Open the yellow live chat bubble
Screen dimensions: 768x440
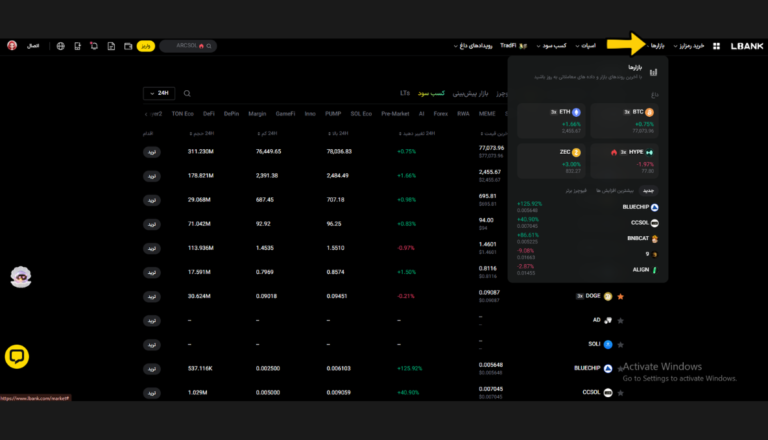[x=17, y=357]
